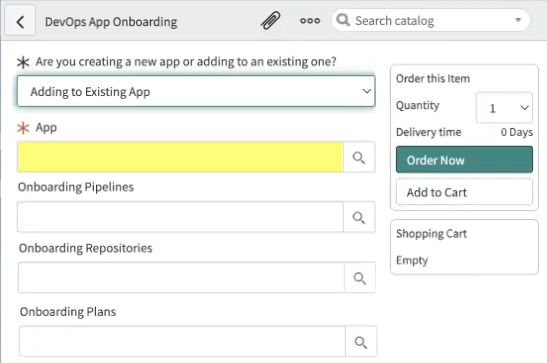Click the '0 Days' value
The image size is (547, 363).
tap(517, 132)
